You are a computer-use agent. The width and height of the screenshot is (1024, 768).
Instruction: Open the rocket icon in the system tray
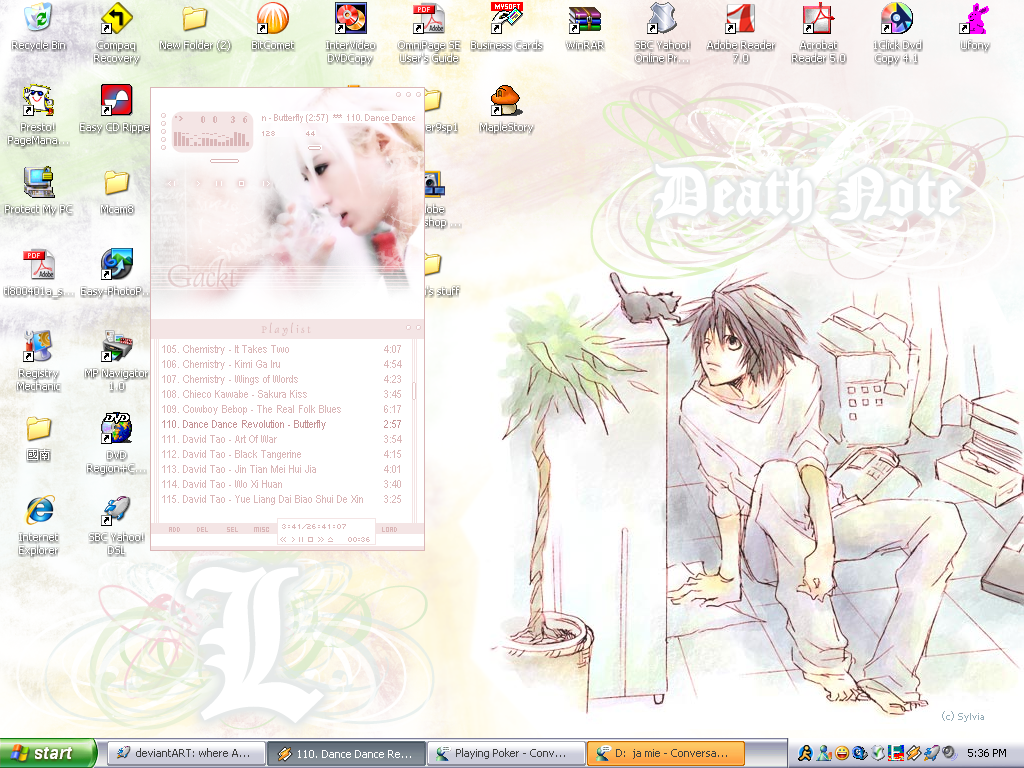(931, 753)
